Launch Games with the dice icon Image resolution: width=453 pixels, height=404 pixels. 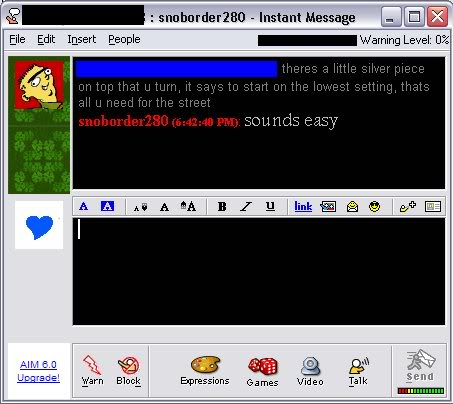[263, 372]
